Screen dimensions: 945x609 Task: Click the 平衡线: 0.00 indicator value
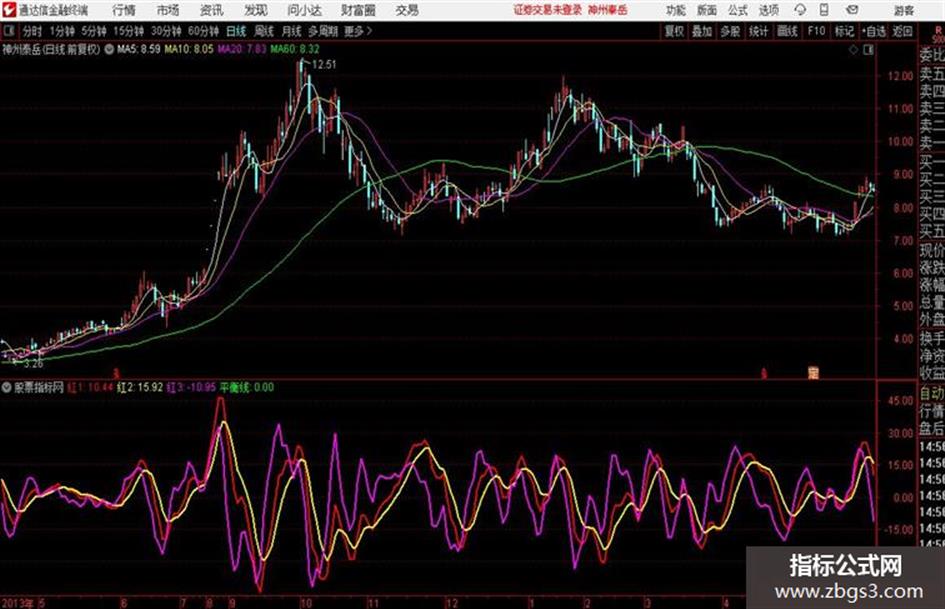[246, 387]
